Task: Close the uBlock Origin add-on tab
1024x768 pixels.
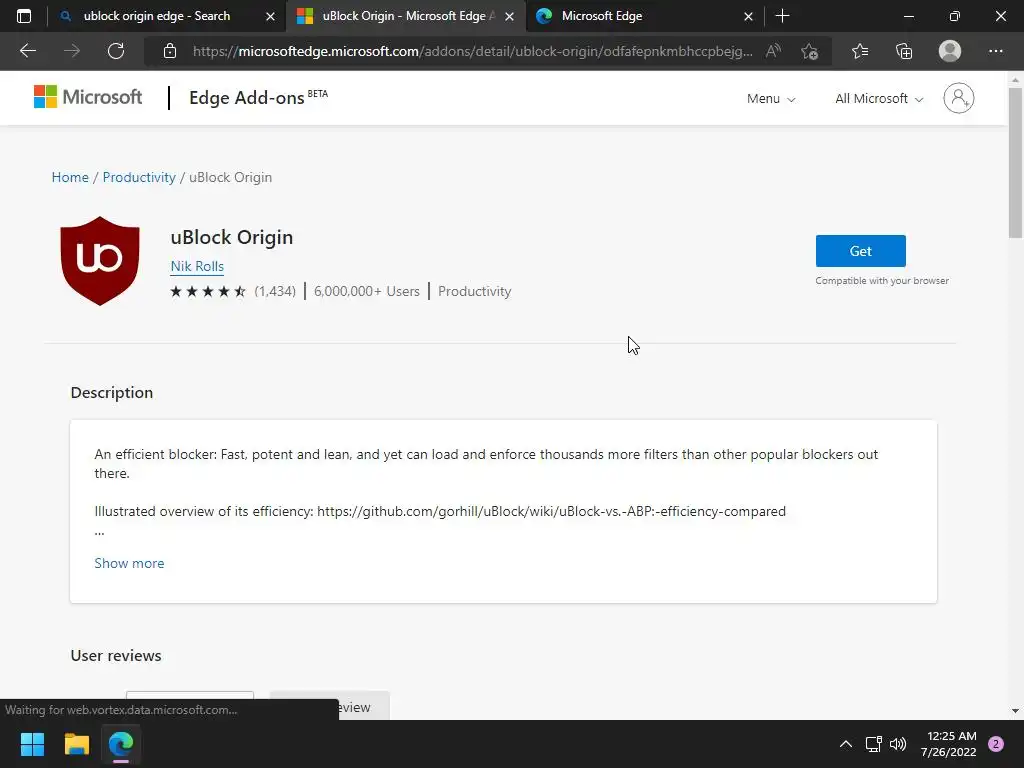Action: point(509,16)
